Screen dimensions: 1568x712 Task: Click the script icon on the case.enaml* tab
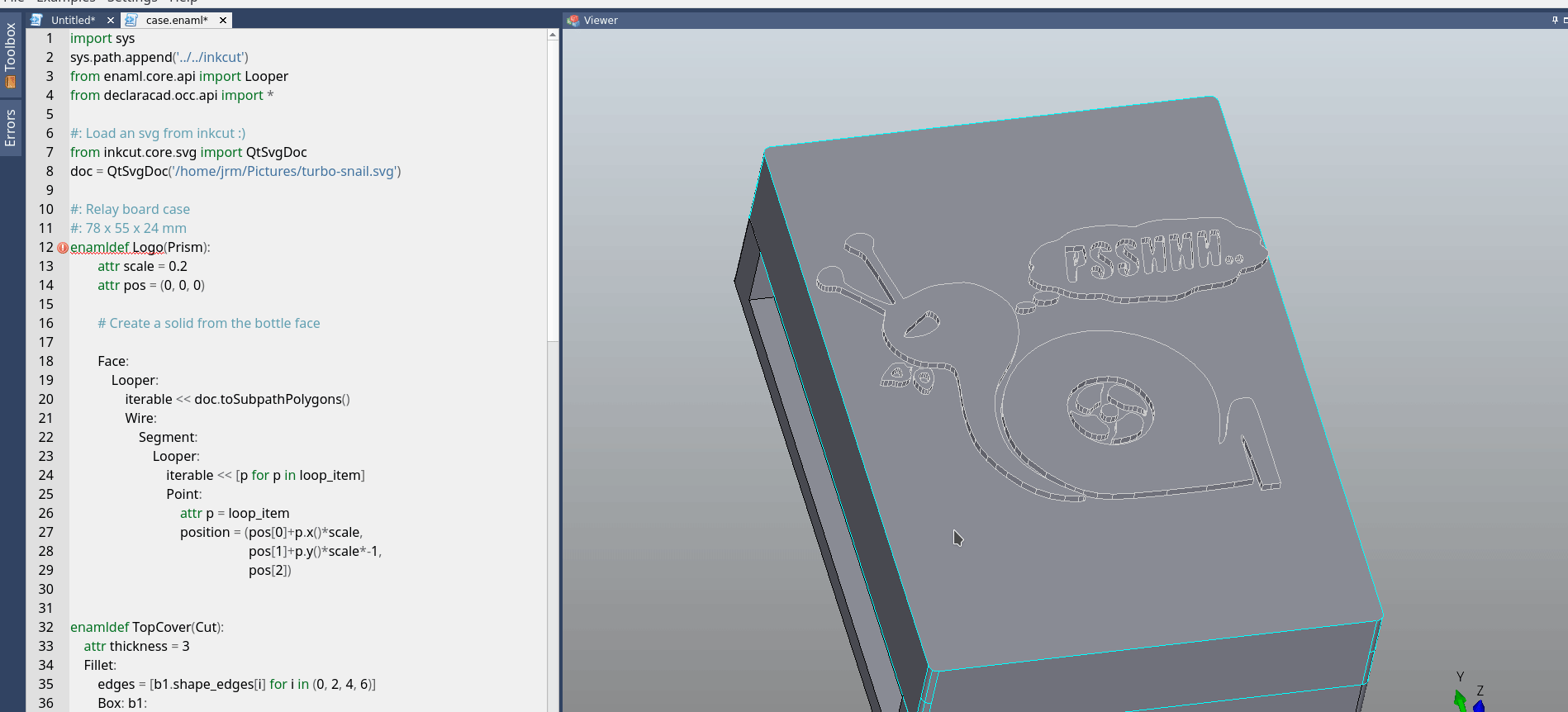click(x=131, y=20)
